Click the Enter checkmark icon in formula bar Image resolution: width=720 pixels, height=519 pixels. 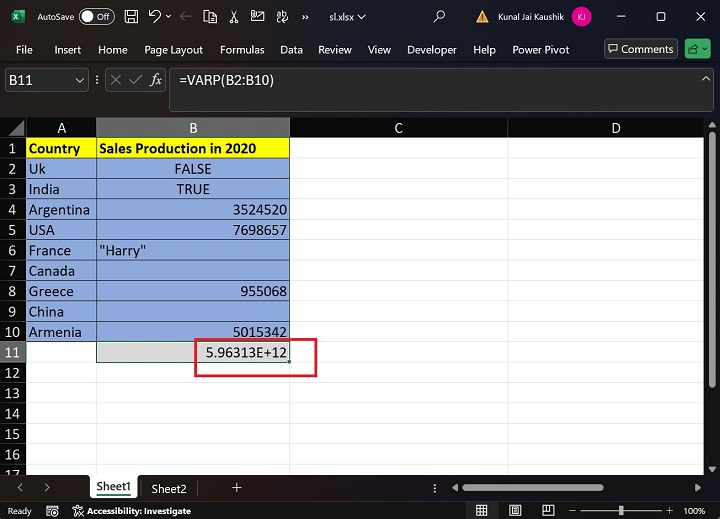pyautogui.click(x=135, y=80)
